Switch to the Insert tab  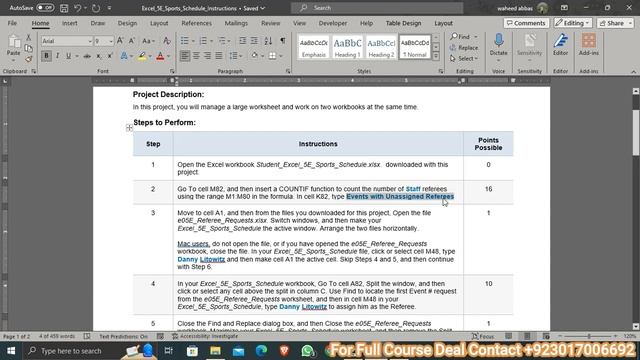coord(70,23)
